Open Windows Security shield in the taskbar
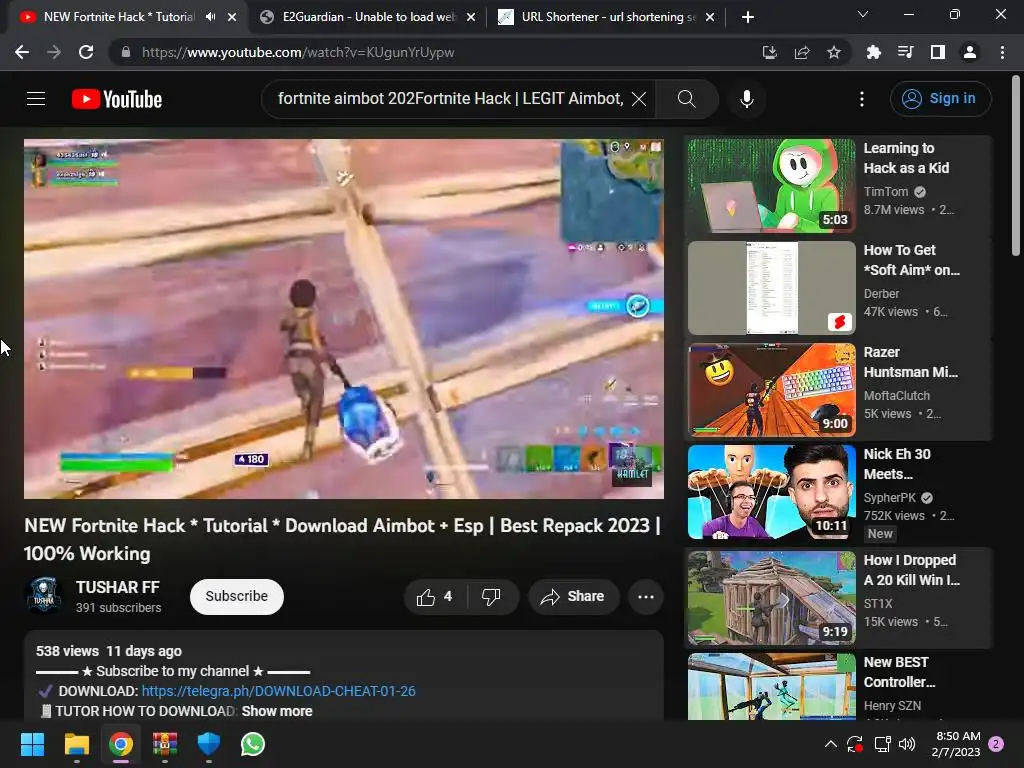This screenshot has width=1024, height=768. 208,744
